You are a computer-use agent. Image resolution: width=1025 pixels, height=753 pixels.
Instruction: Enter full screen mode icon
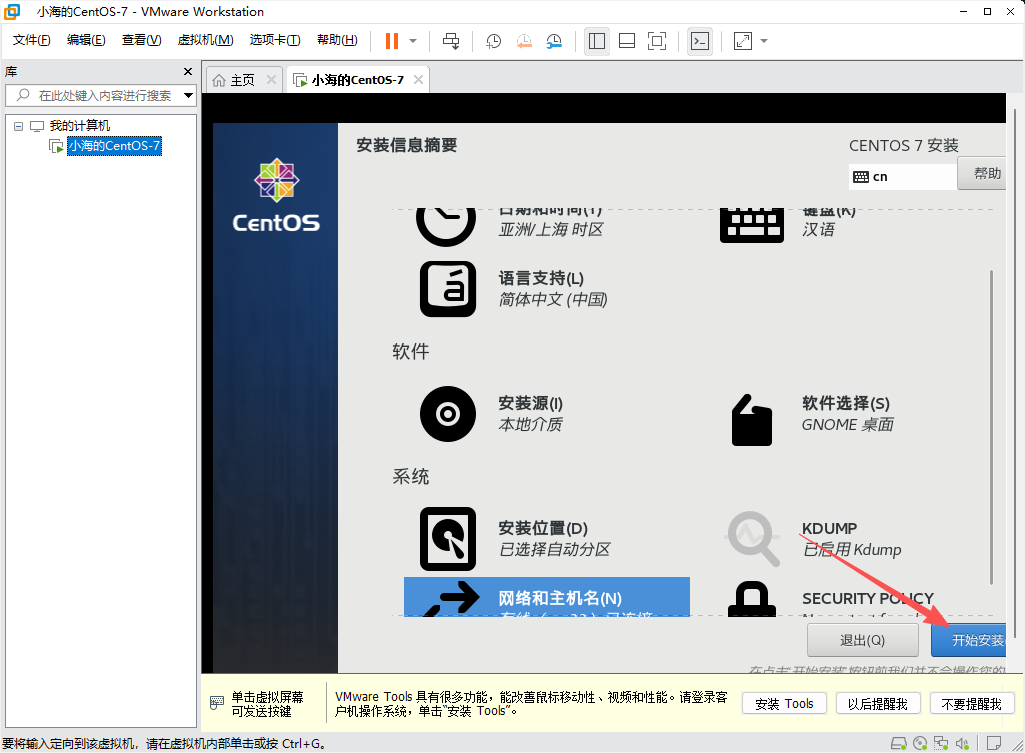(657, 41)
